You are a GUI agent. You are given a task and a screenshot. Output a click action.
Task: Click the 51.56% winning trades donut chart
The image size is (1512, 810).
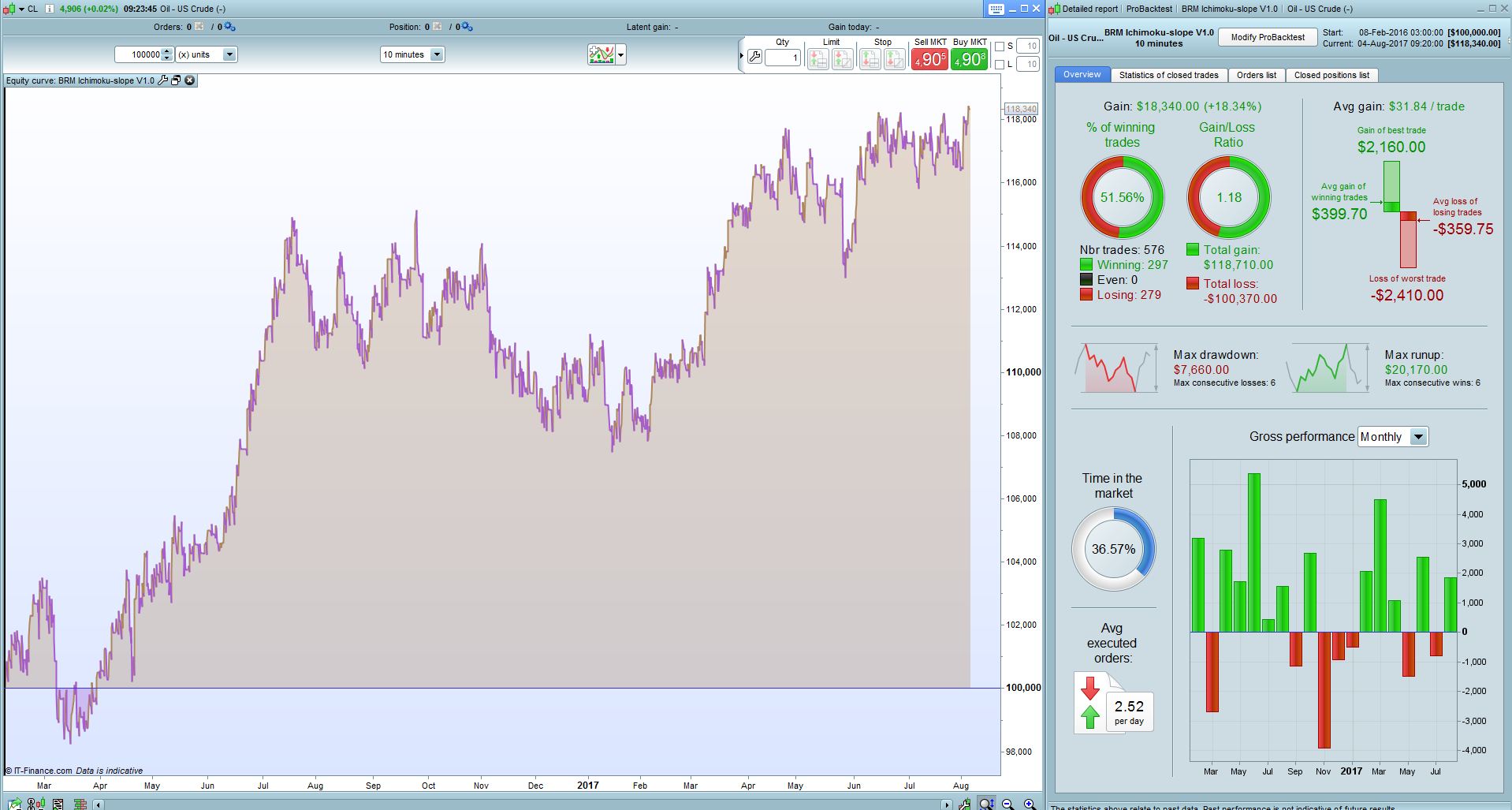click(1122, 197)
